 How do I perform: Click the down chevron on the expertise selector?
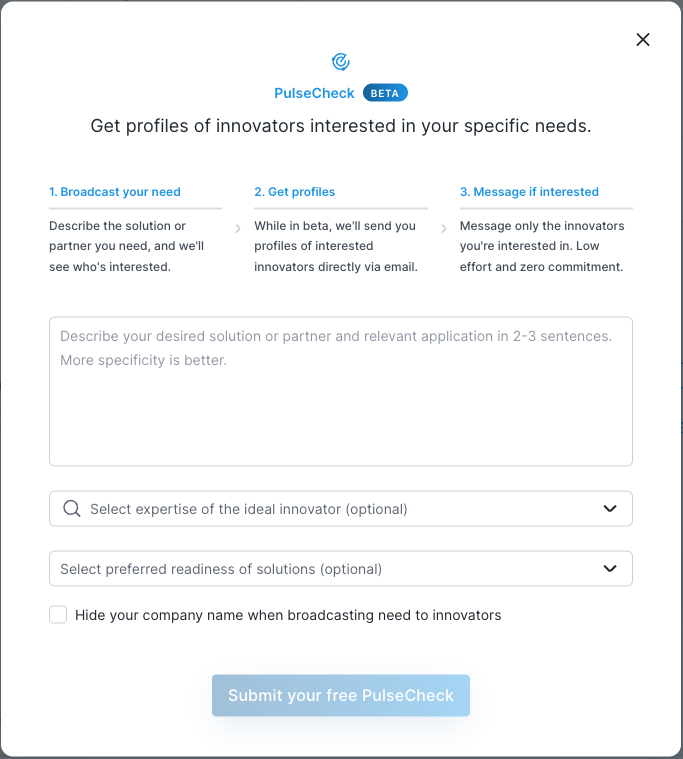(610, 509)
